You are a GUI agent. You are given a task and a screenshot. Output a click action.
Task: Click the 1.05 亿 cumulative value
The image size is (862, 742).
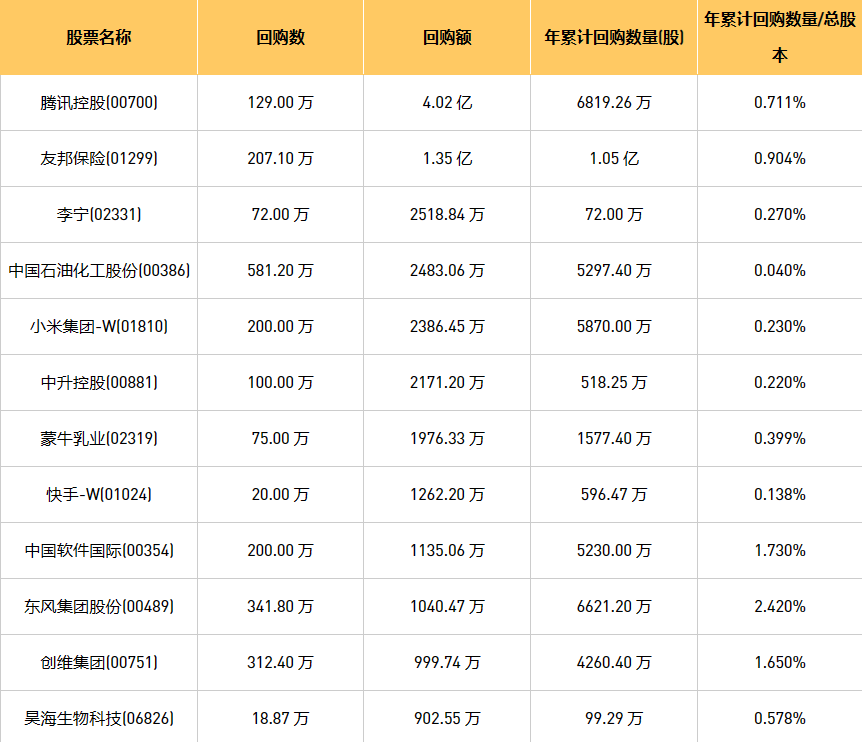click(x=614, y=159)
